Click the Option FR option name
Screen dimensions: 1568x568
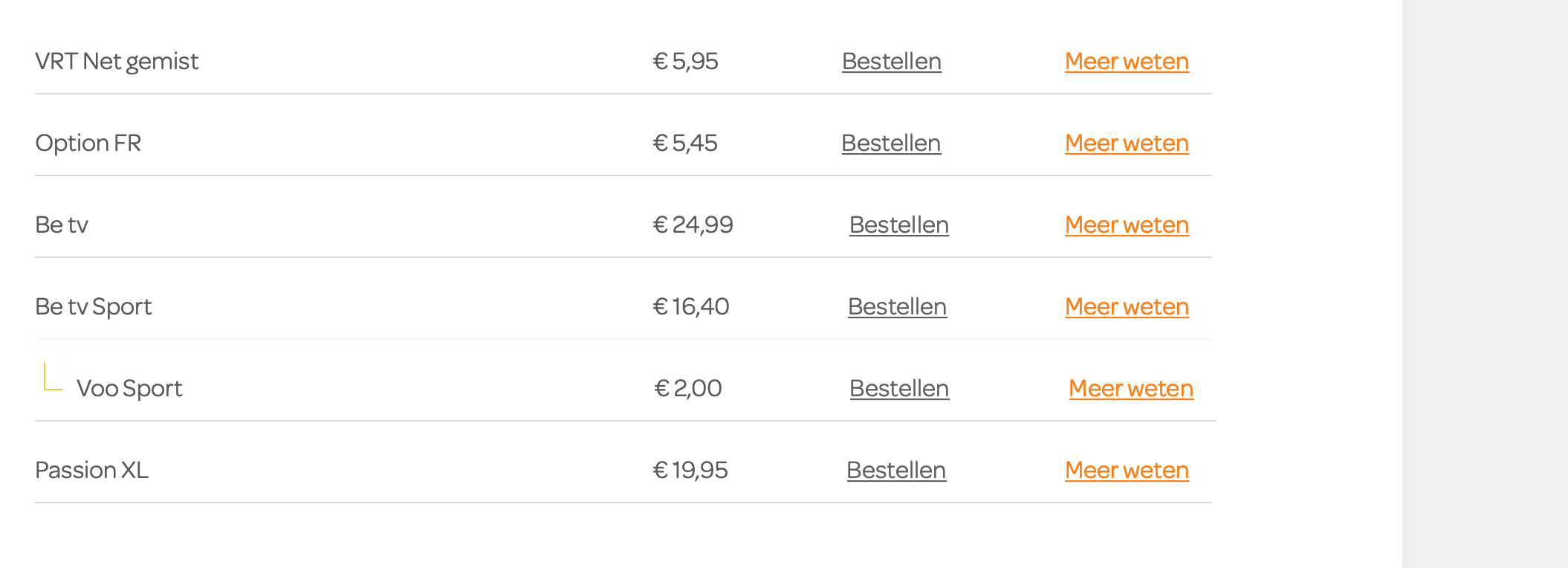click(88, 143)
